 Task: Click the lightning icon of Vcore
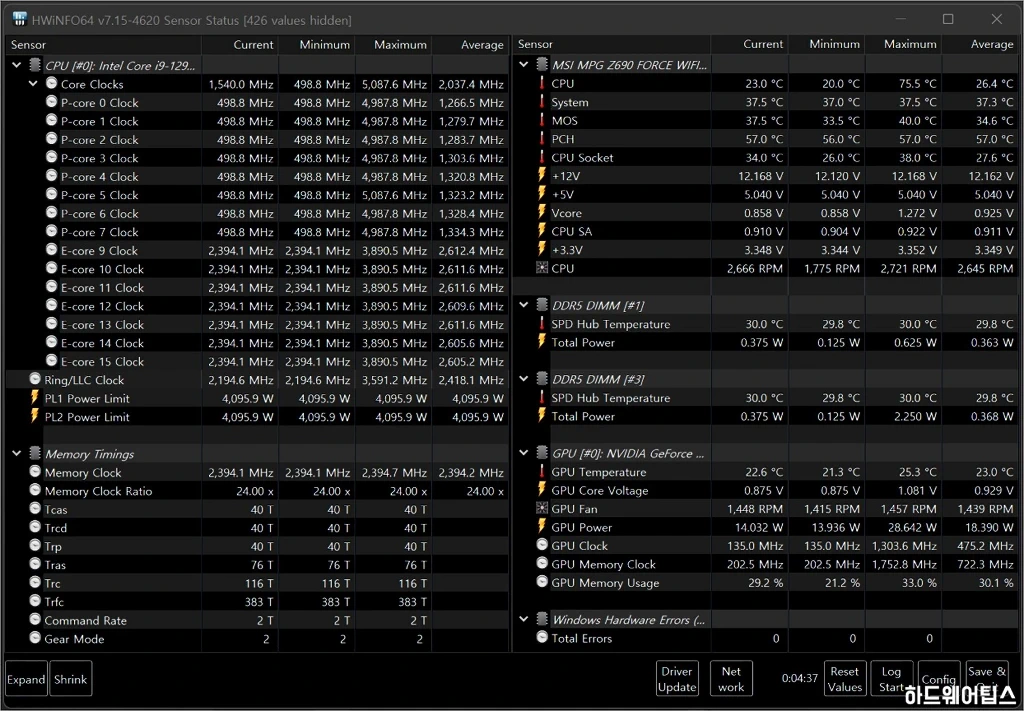(x=541, y=212)
